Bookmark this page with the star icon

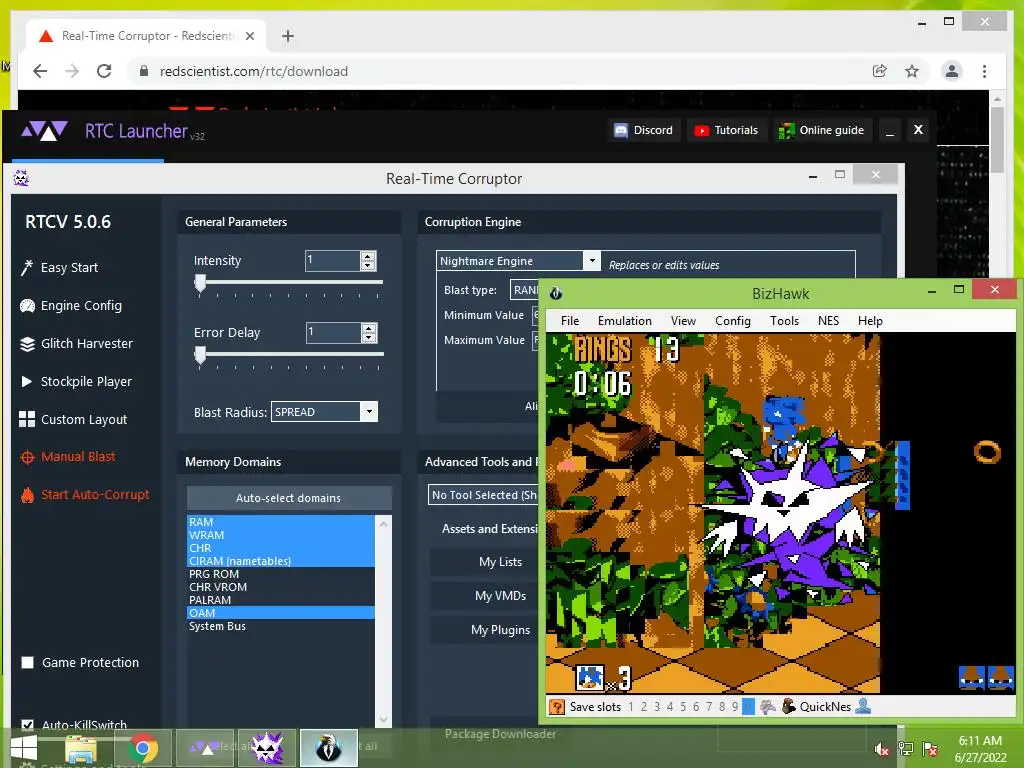pos(912,71)
